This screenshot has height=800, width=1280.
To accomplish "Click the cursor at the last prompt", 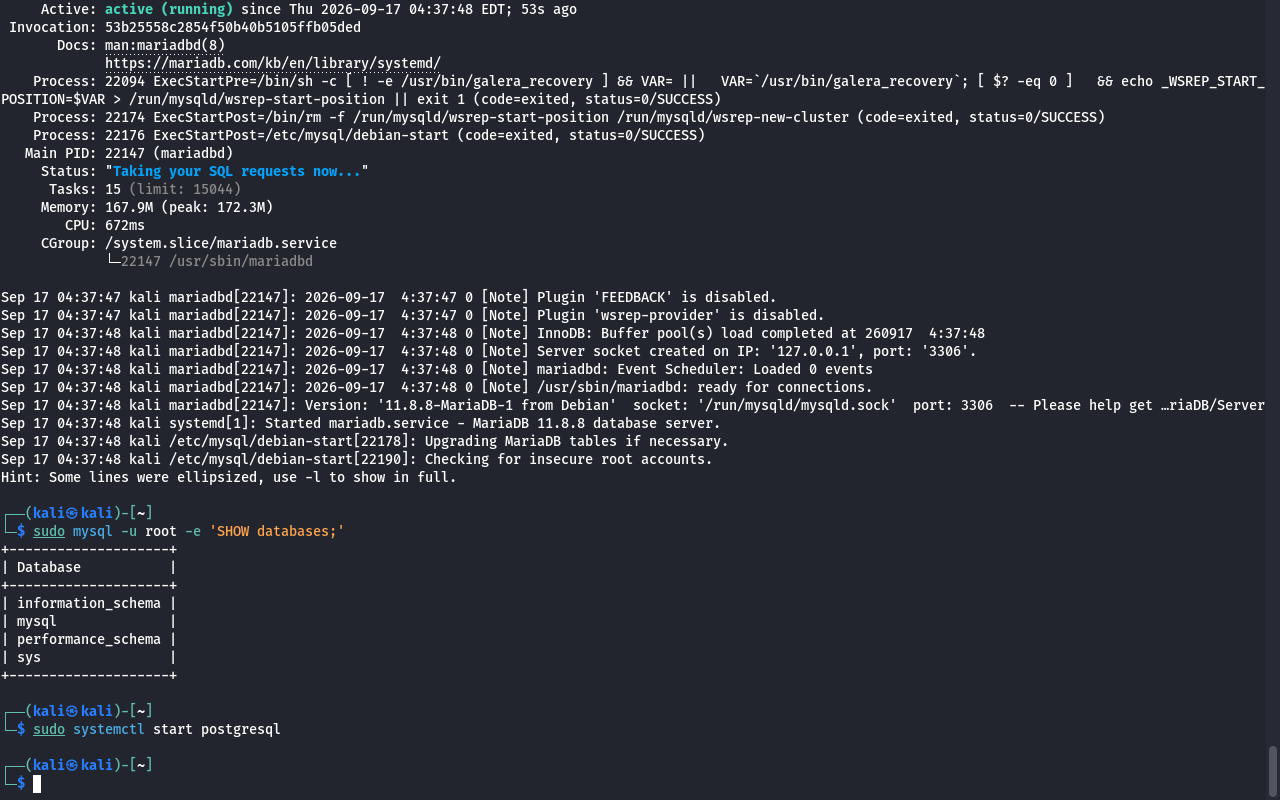I will tap(37, 784).
